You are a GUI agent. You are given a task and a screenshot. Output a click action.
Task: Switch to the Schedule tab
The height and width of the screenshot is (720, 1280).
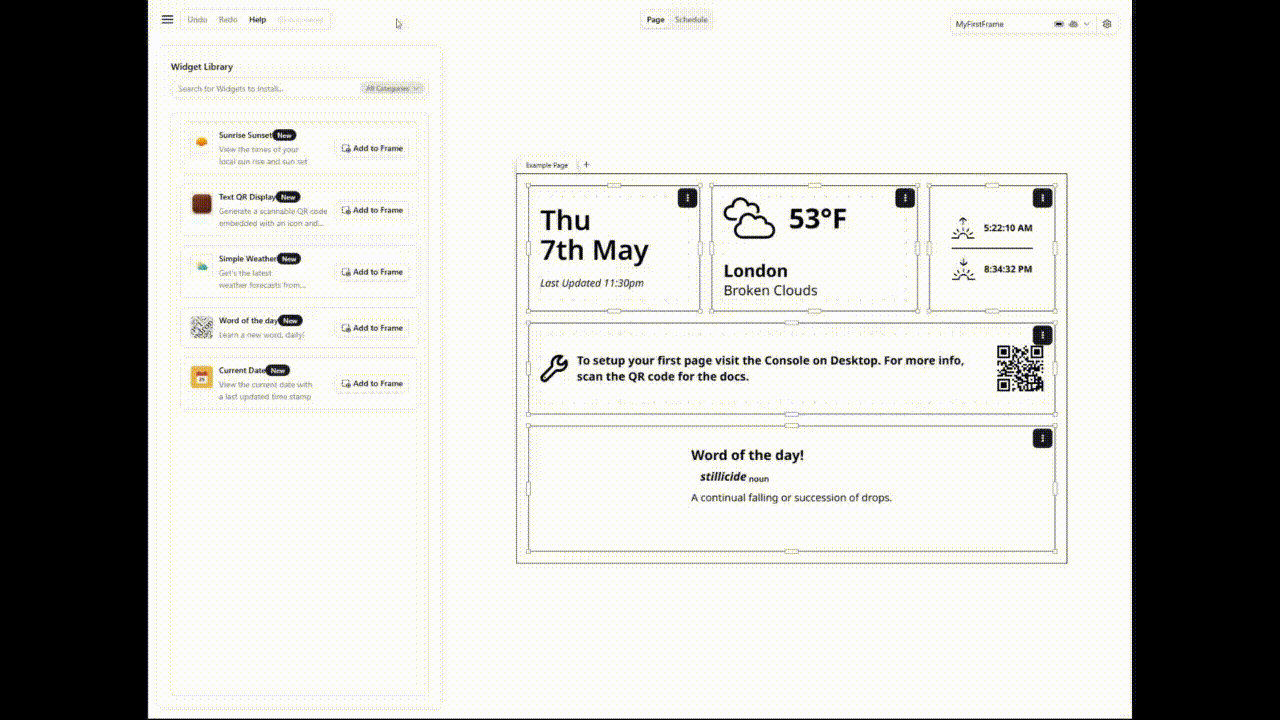point(691,20)
